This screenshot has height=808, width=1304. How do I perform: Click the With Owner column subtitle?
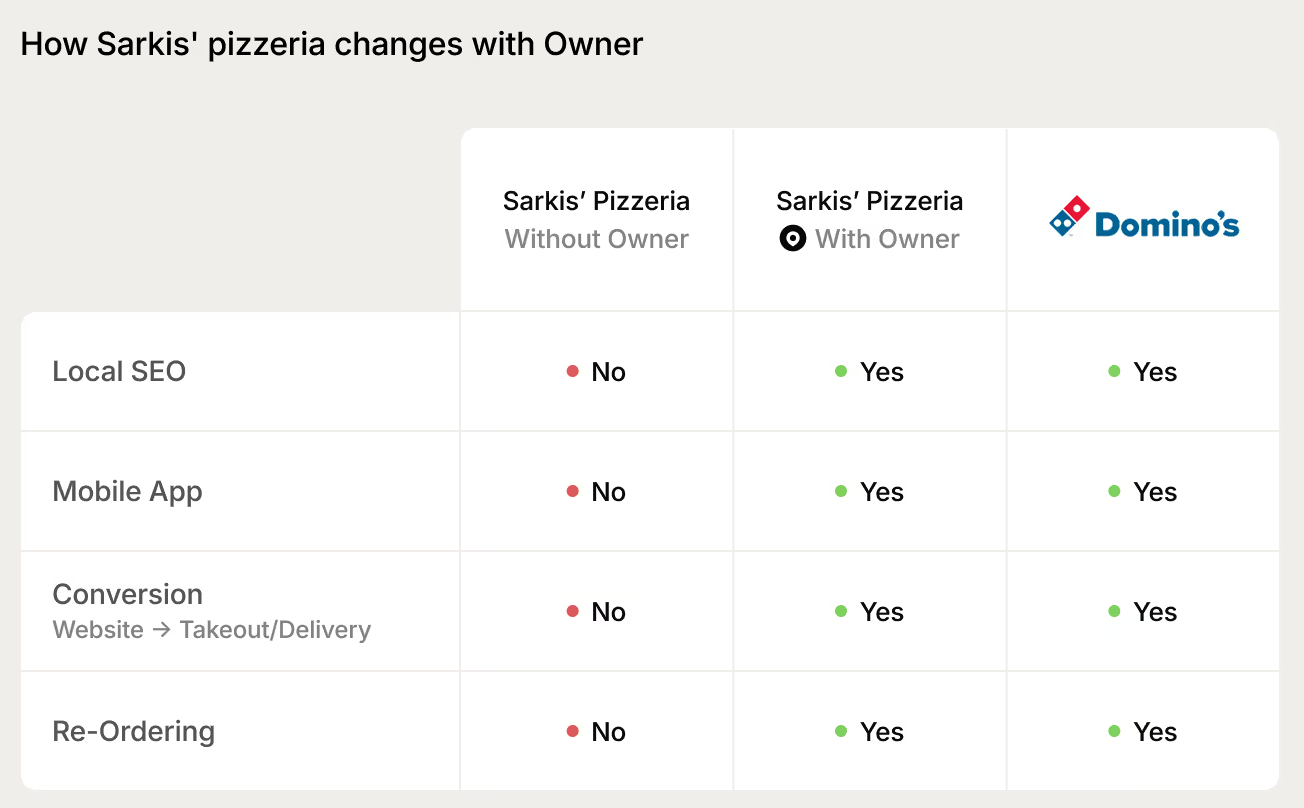(887, 239)
